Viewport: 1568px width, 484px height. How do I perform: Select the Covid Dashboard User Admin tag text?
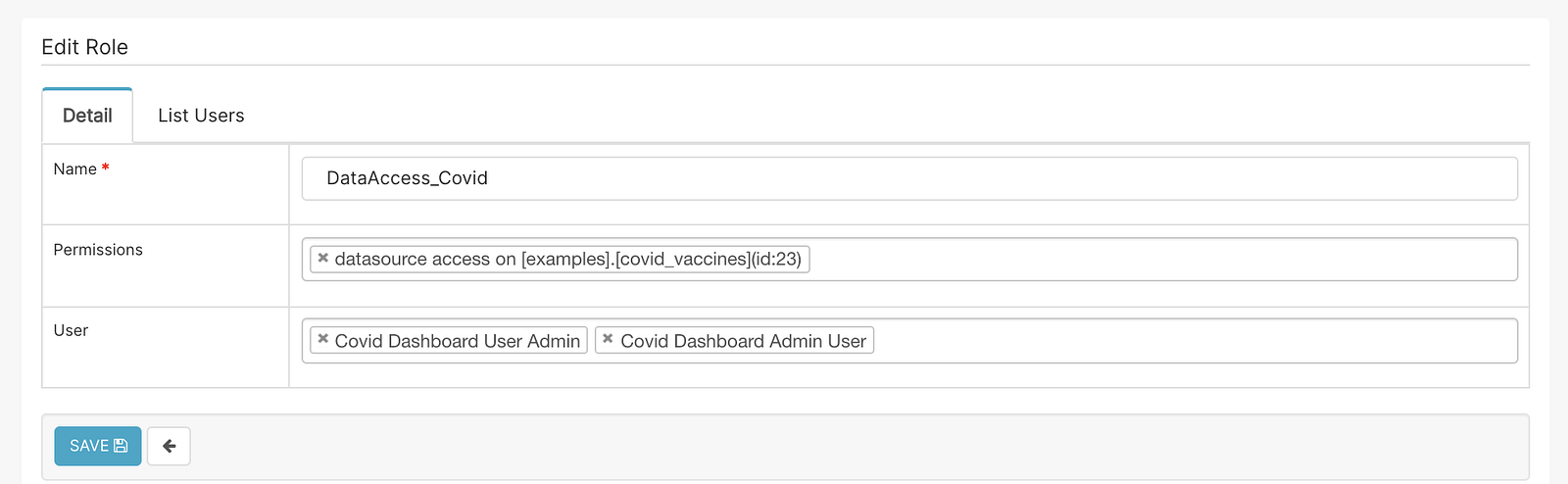457,341
